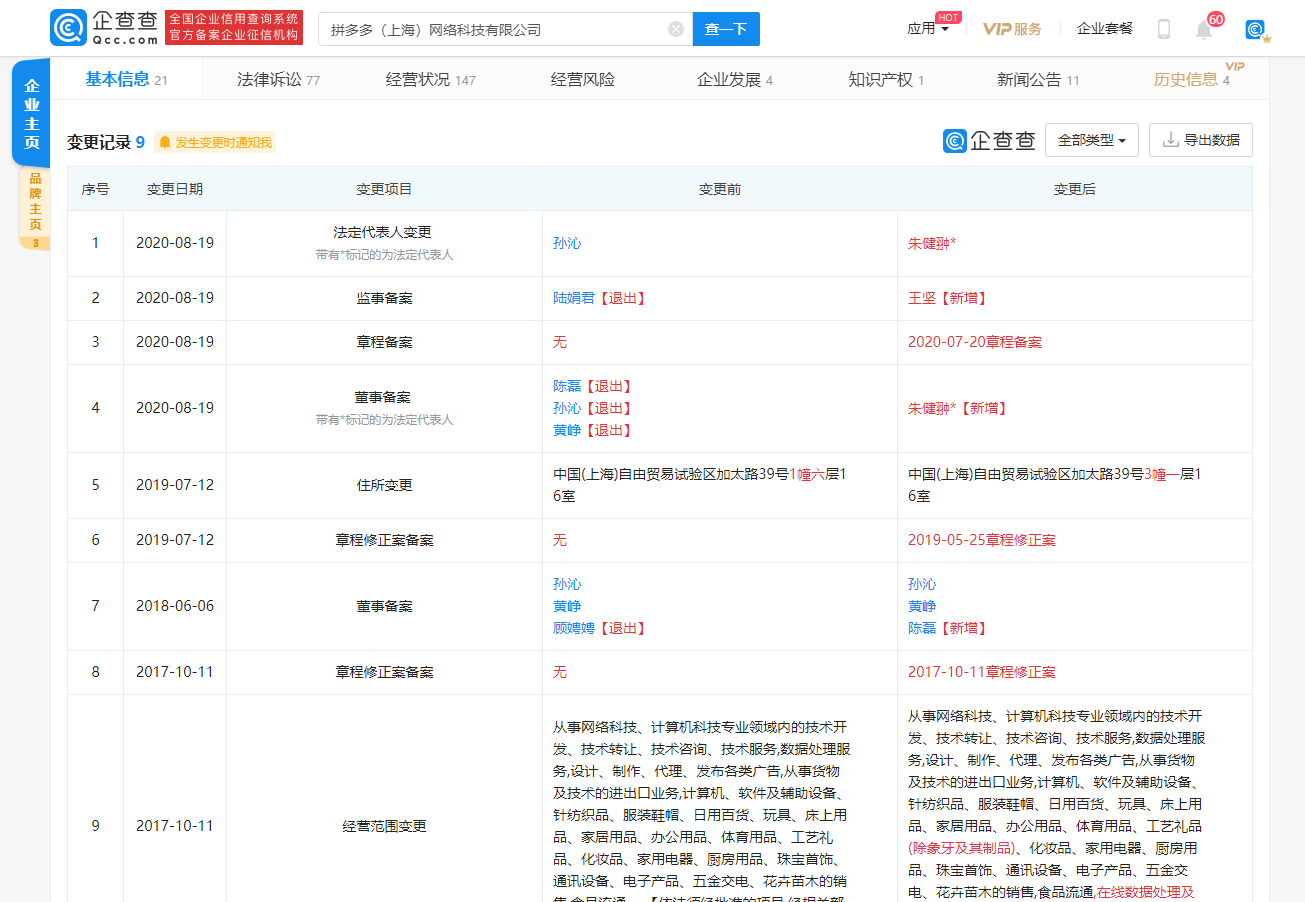Screen dimensions: 1305x902
Task: Click the VIP服务 link
Action: [1012, 29]
